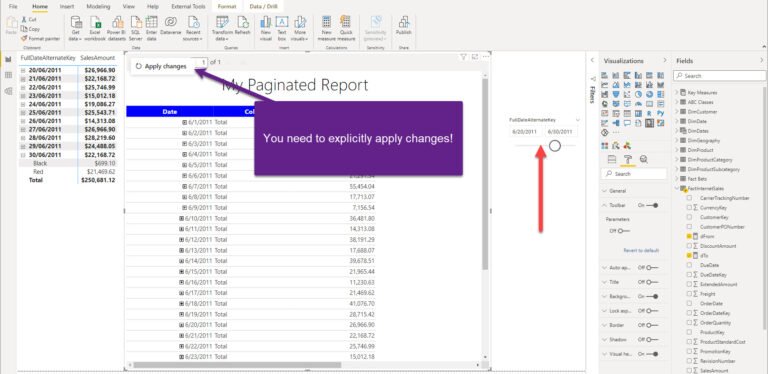Switch to the Insert tab

point(67,6)
